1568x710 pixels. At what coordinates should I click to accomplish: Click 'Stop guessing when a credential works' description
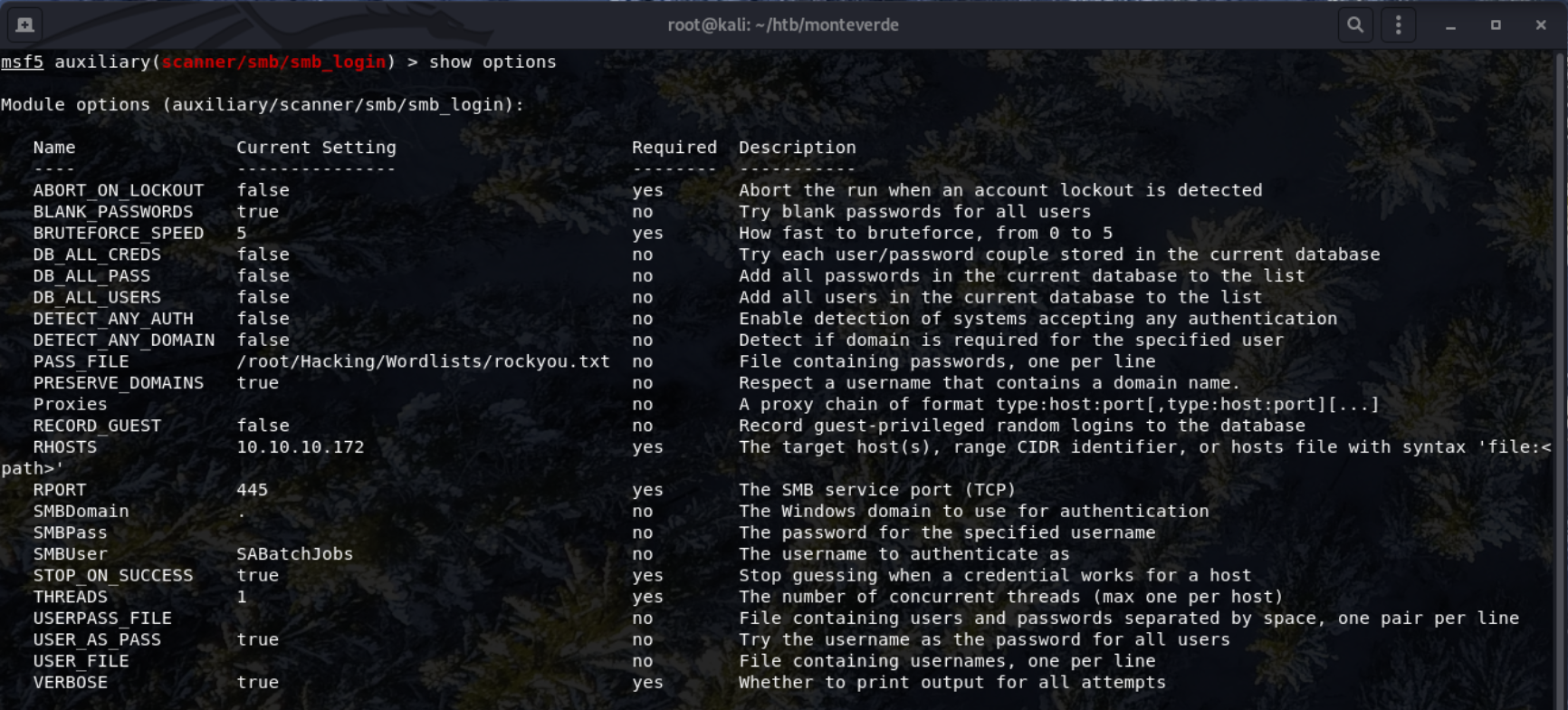click(995, 575)
